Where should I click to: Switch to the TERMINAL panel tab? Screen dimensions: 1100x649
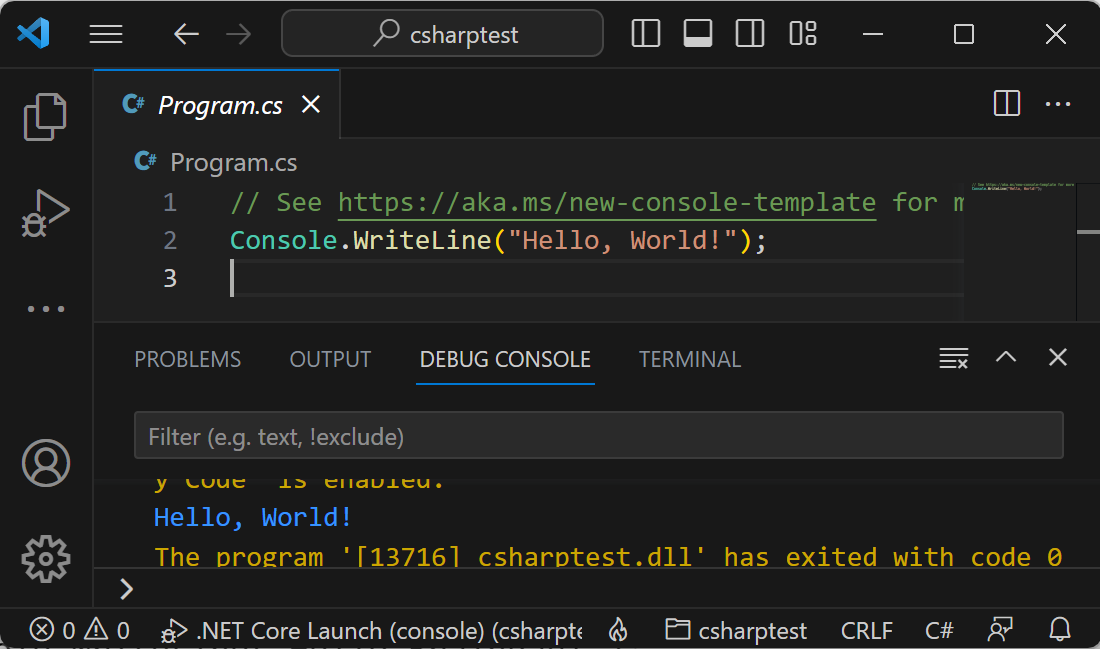(690, 360)
